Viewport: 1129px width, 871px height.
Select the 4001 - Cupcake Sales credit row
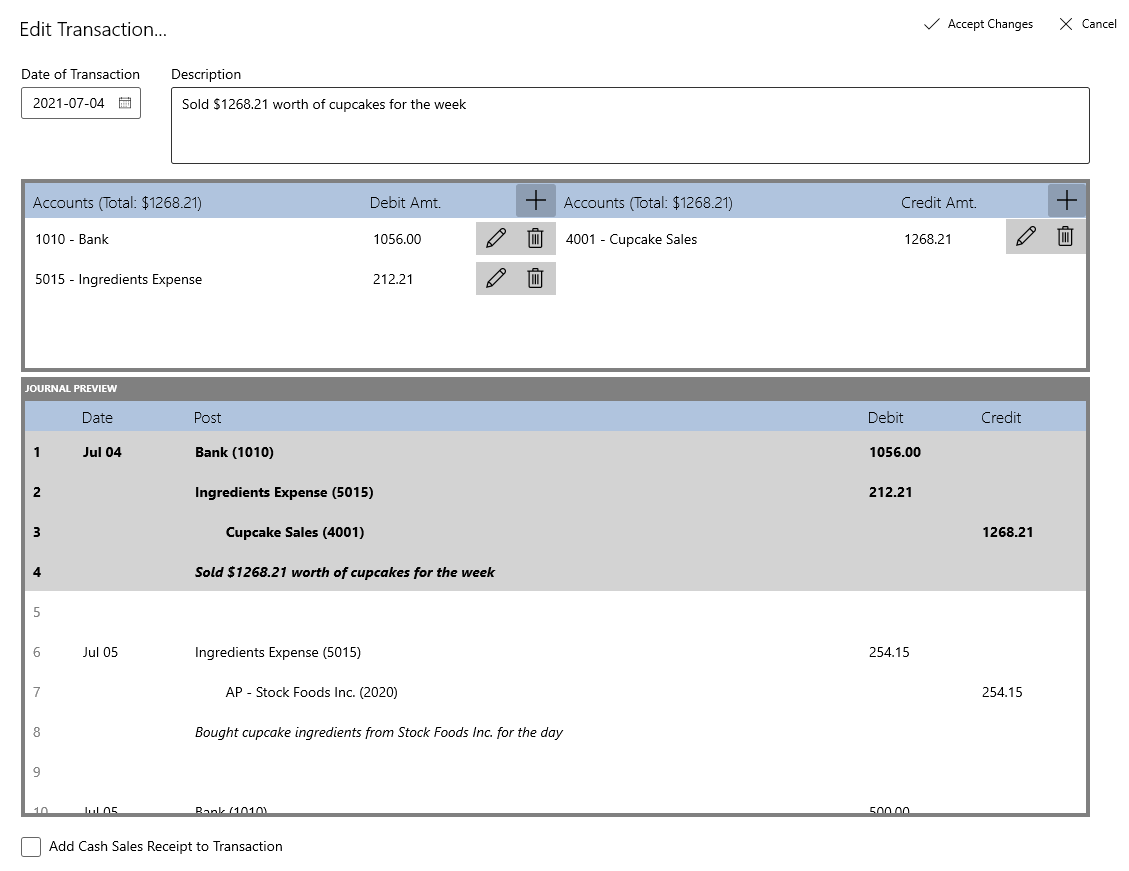(730, 239)
